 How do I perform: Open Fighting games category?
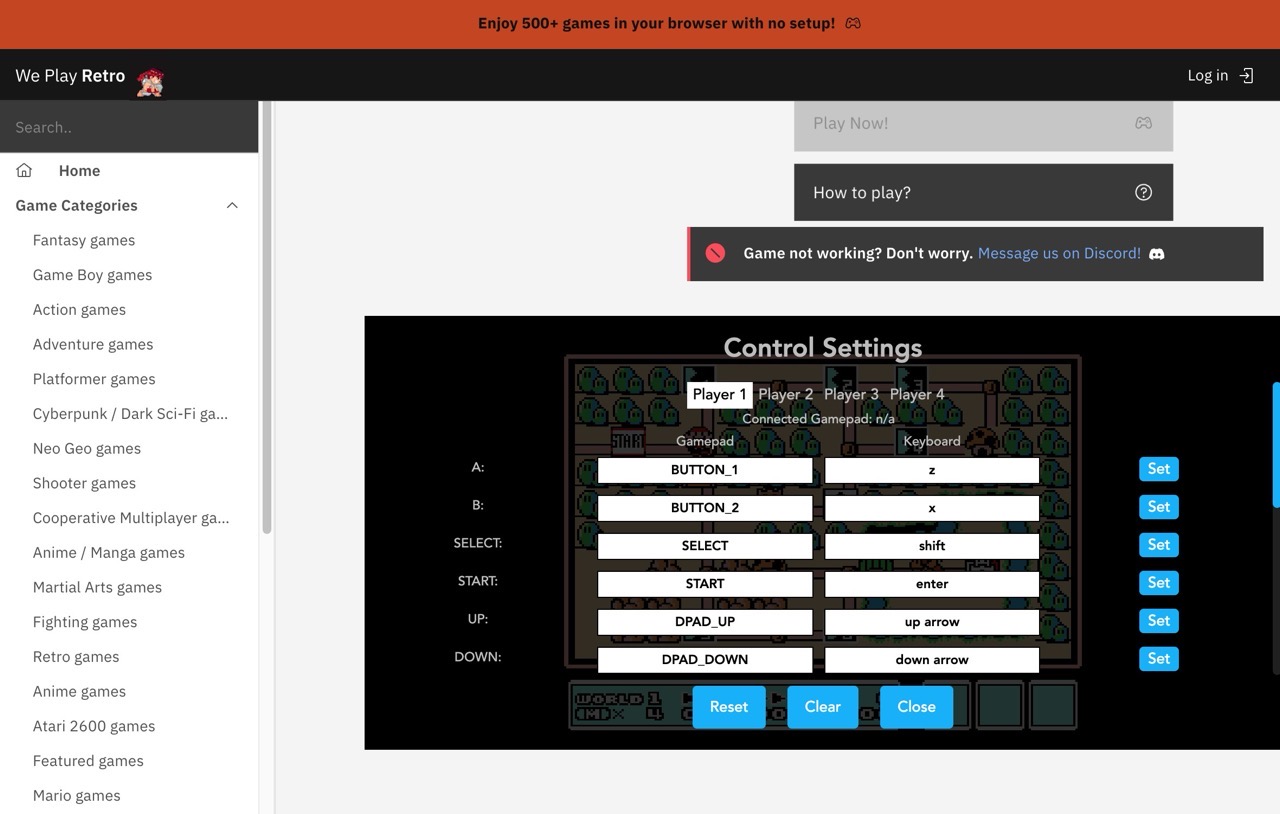point(85,622)
